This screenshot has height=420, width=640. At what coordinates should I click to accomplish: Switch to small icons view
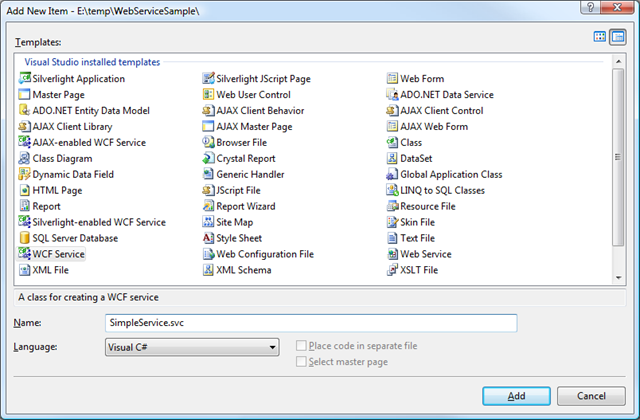pyautogui.click(x=618, y=37)
